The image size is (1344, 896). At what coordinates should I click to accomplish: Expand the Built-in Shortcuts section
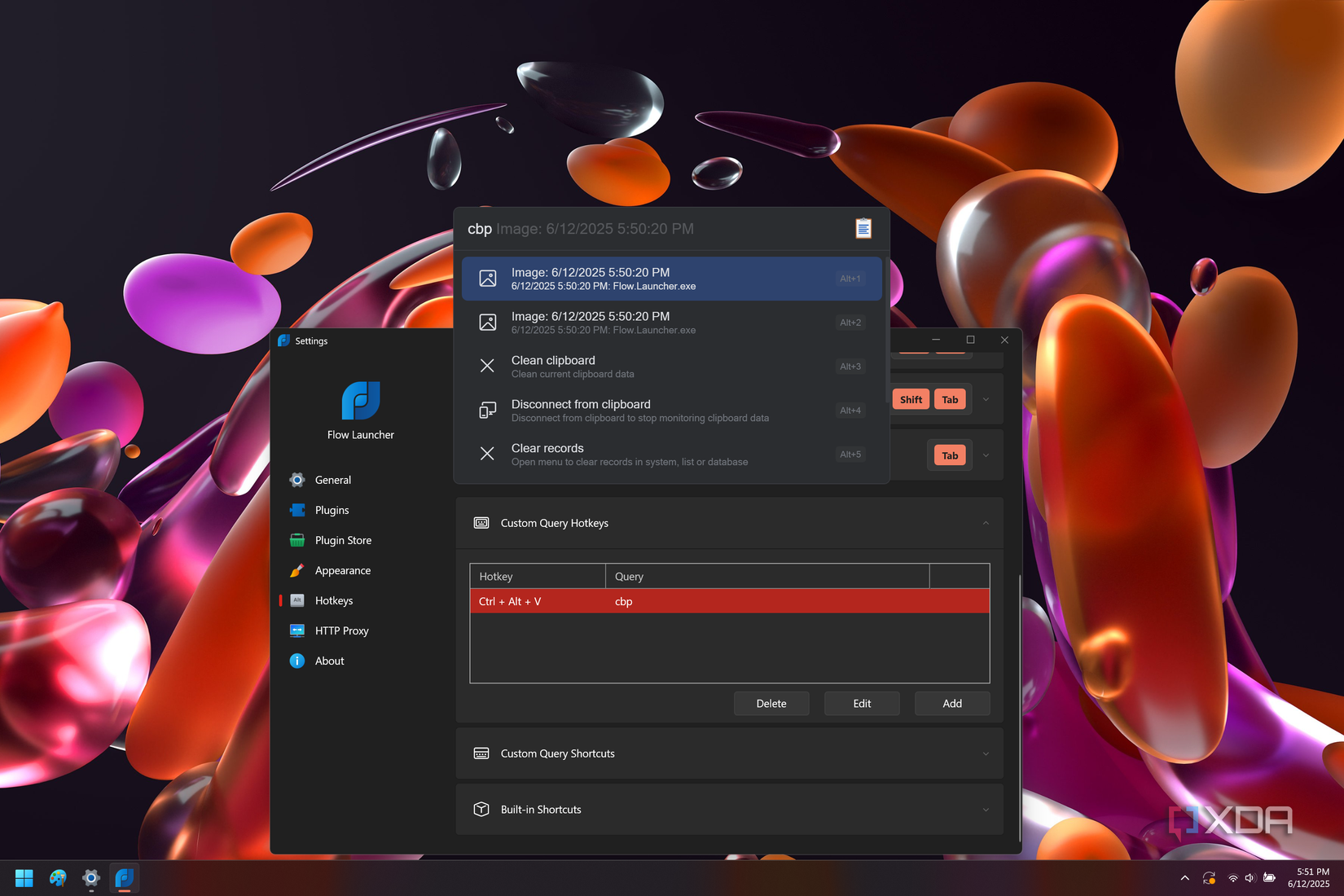[985, 809]
